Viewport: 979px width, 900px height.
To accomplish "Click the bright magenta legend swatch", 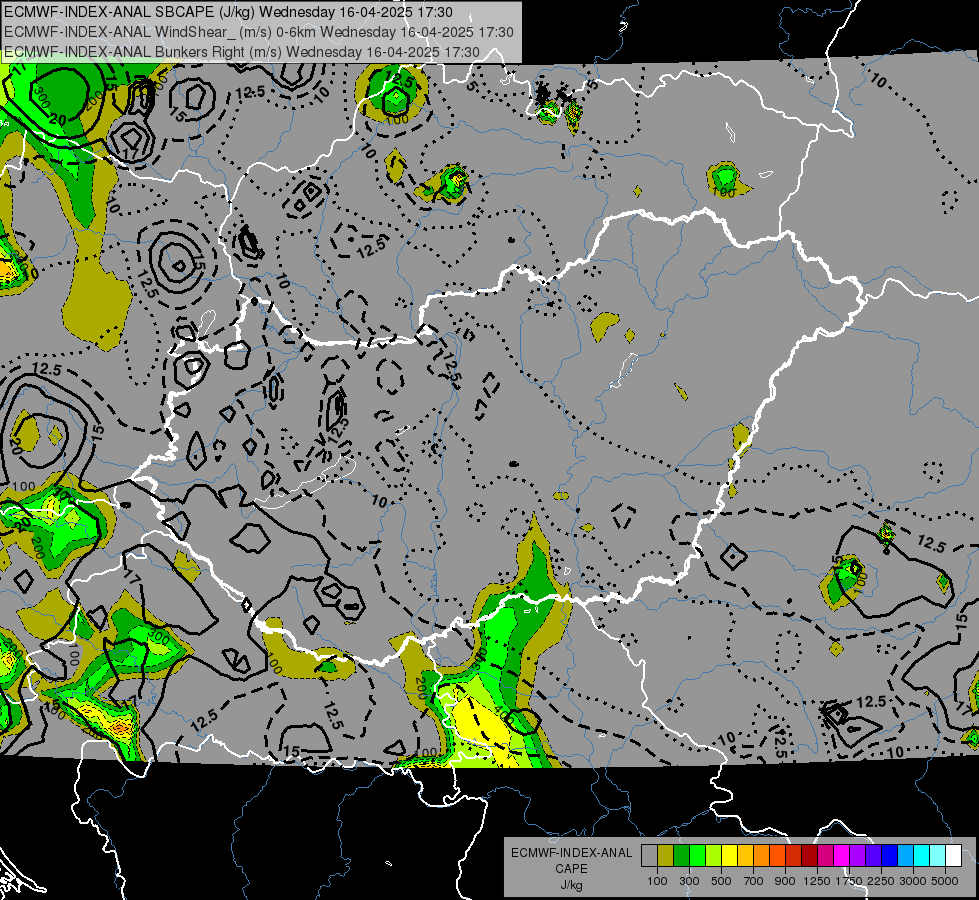I will (x=842, y=855).
